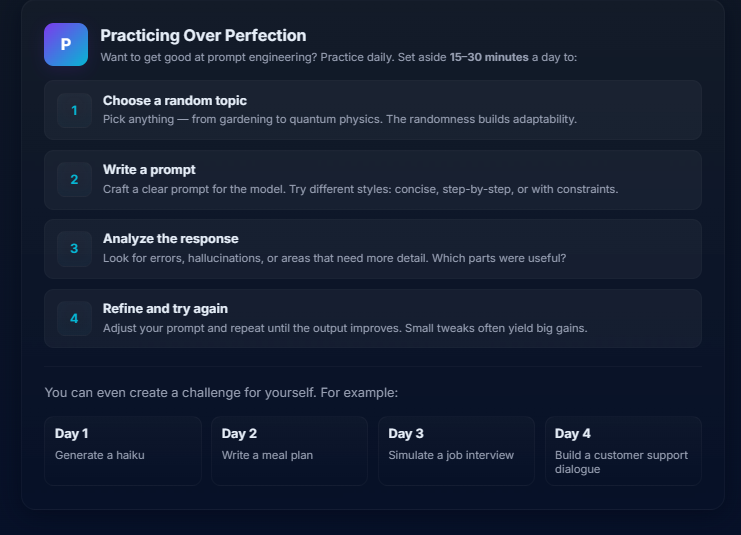Open the Write a prompt step card

372,180
